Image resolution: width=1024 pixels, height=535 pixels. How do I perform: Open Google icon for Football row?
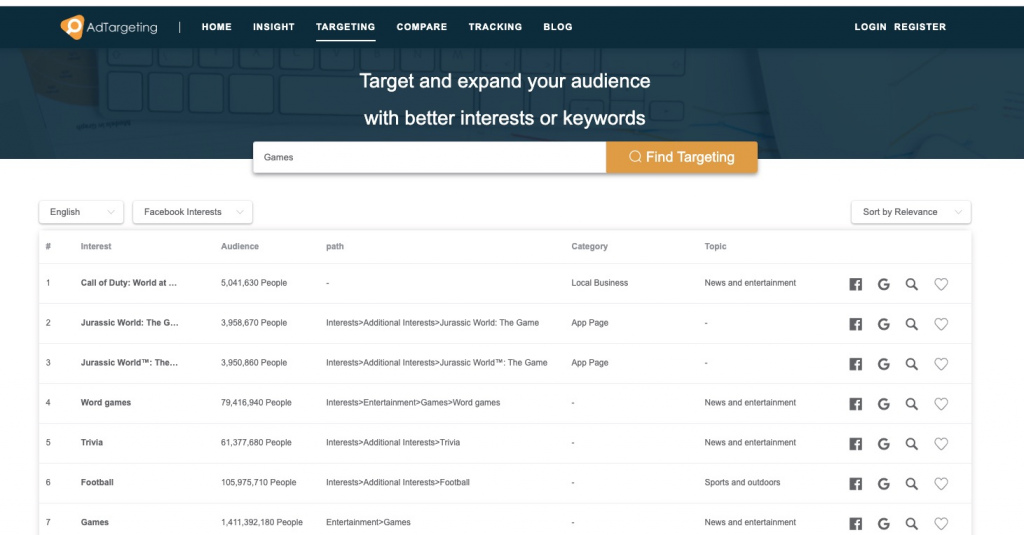click(x=884, y=483)
